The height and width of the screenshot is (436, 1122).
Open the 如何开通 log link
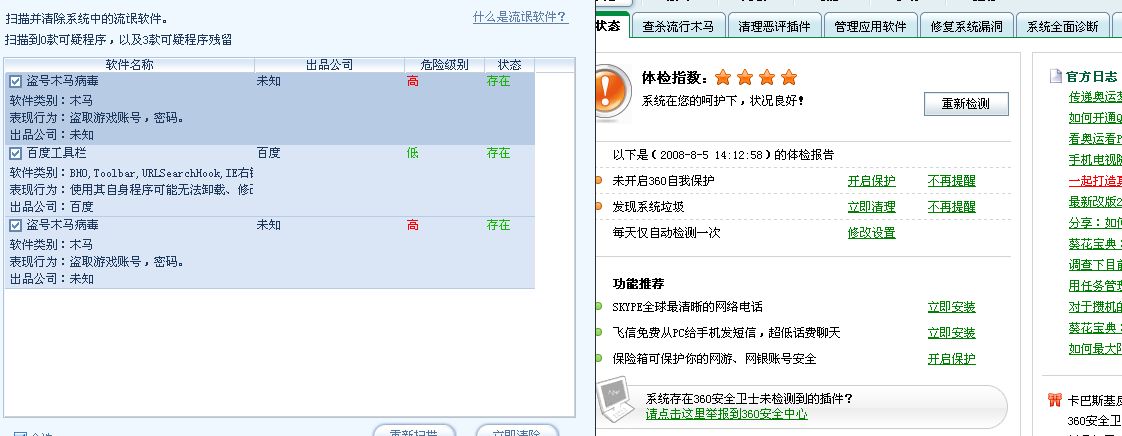(1096, 118)
